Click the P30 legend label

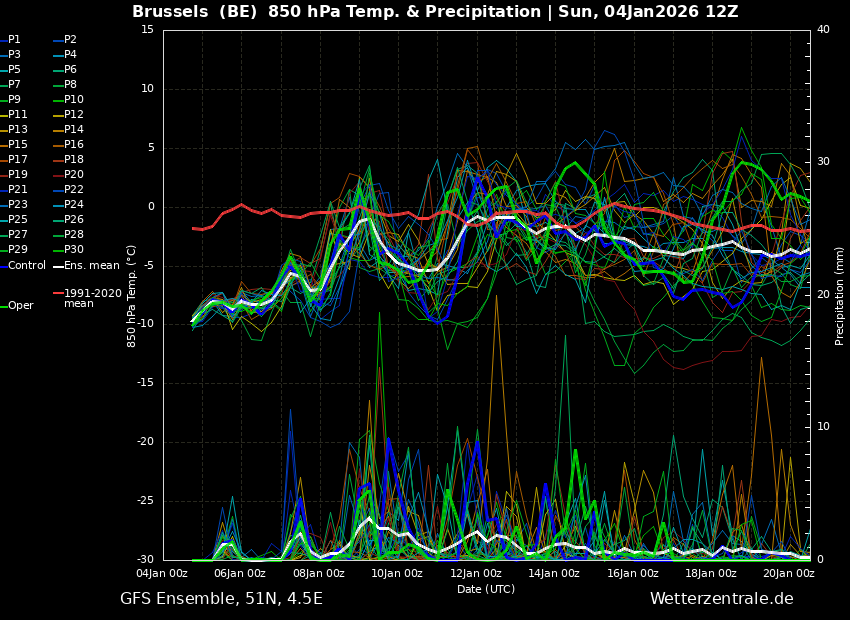point(74,249)
